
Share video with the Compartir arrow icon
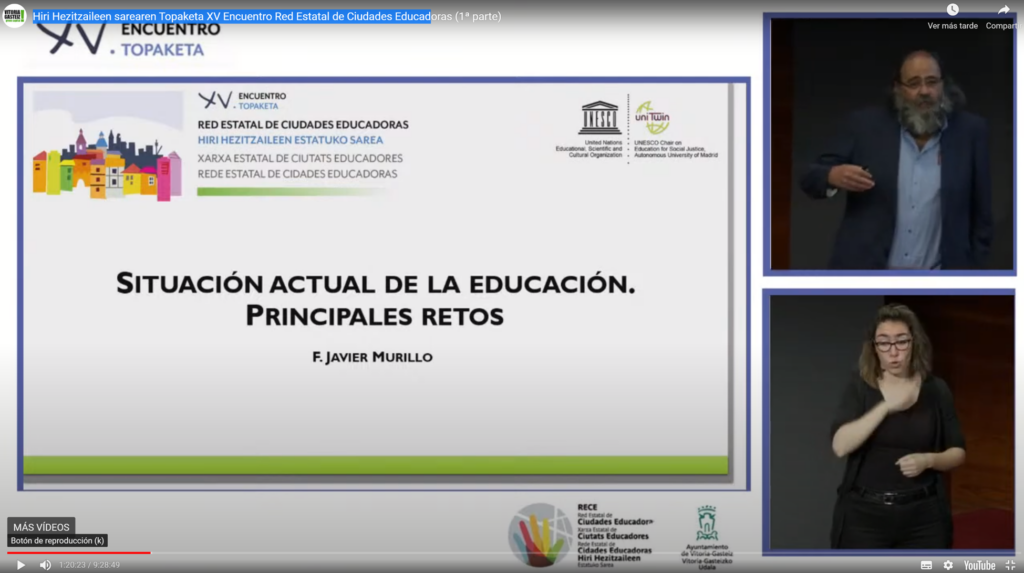(1004, 9)
